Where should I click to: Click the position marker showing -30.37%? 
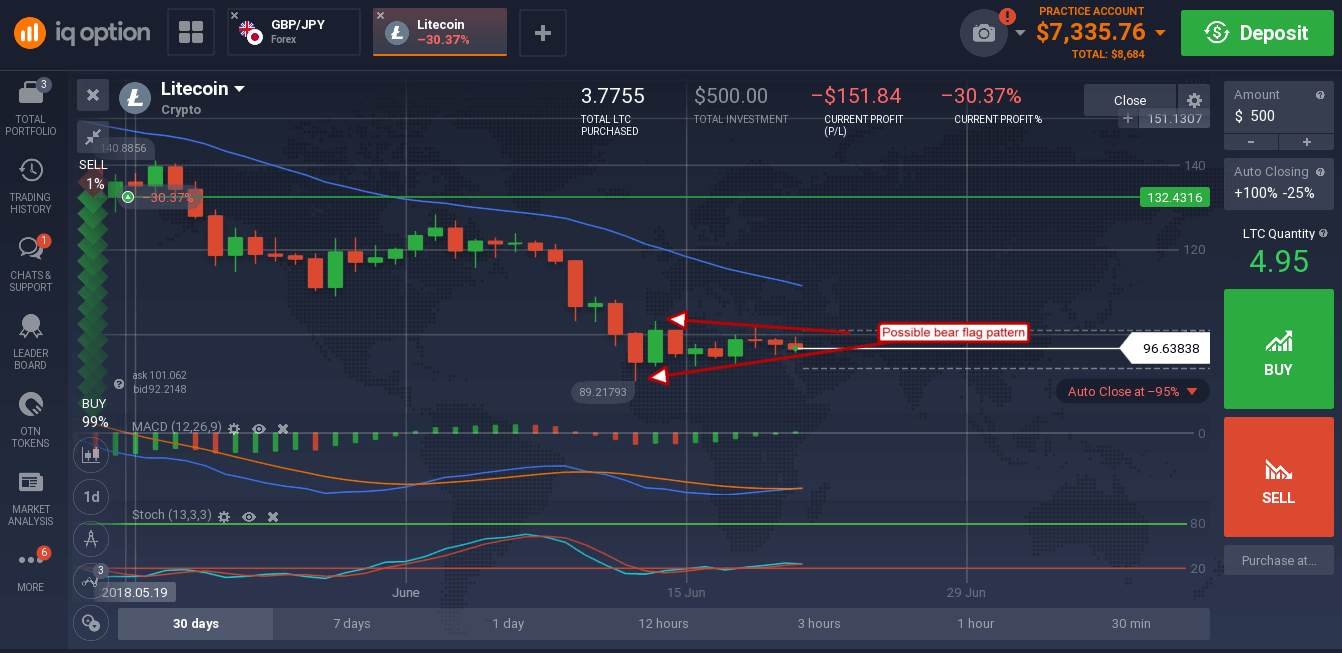[160, 198]
